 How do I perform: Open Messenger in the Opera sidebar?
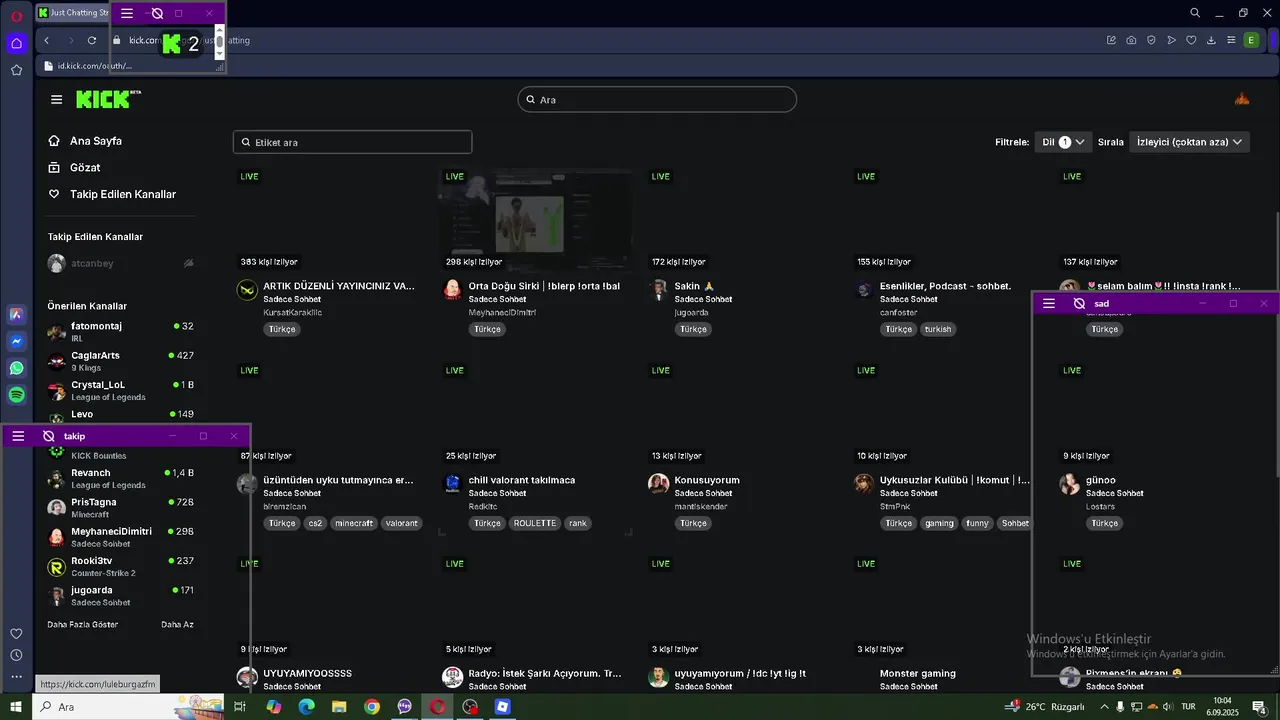point(17,341)
